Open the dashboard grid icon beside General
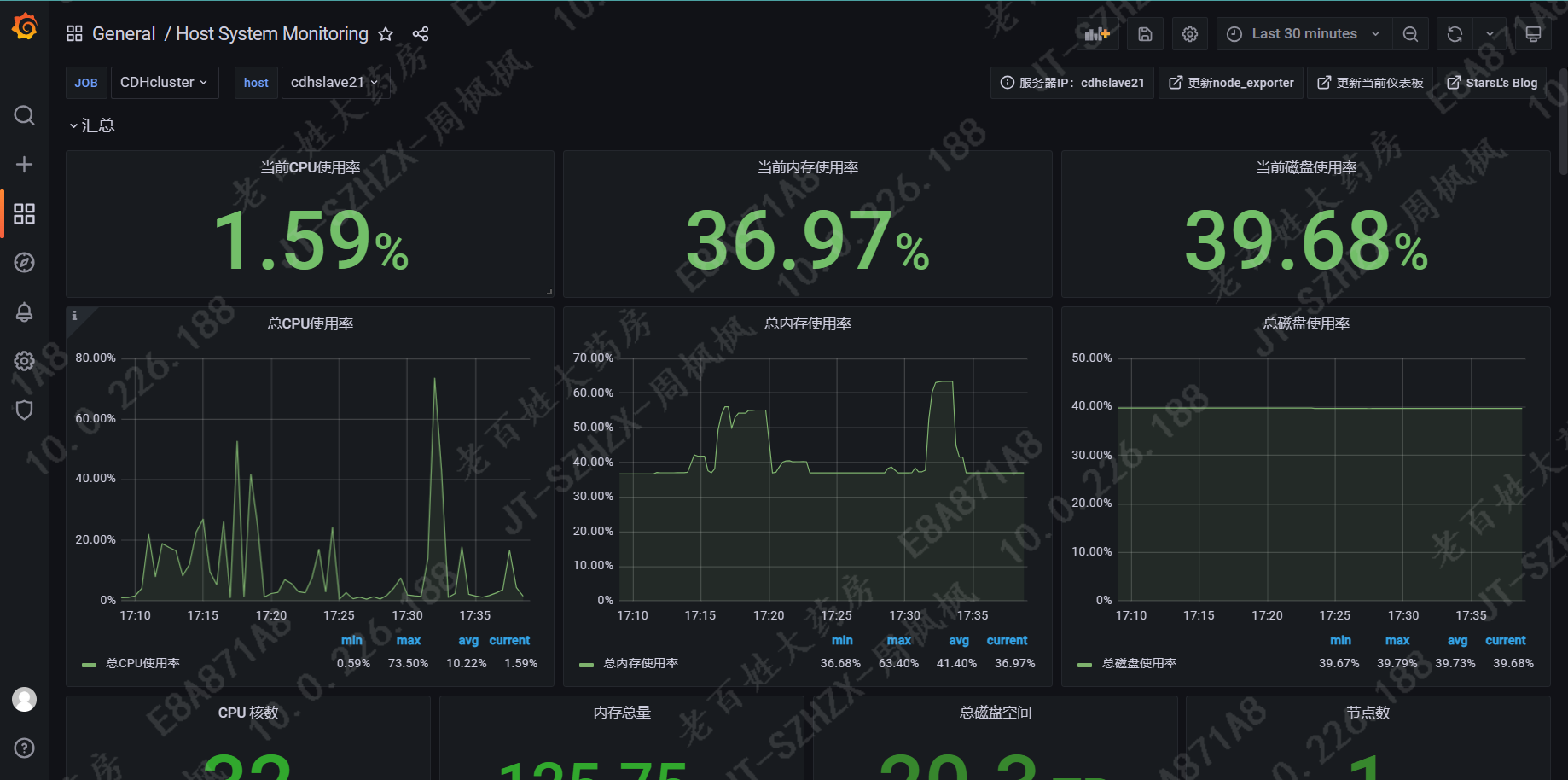Viewport: 1568px width, 780px height. 75,34
